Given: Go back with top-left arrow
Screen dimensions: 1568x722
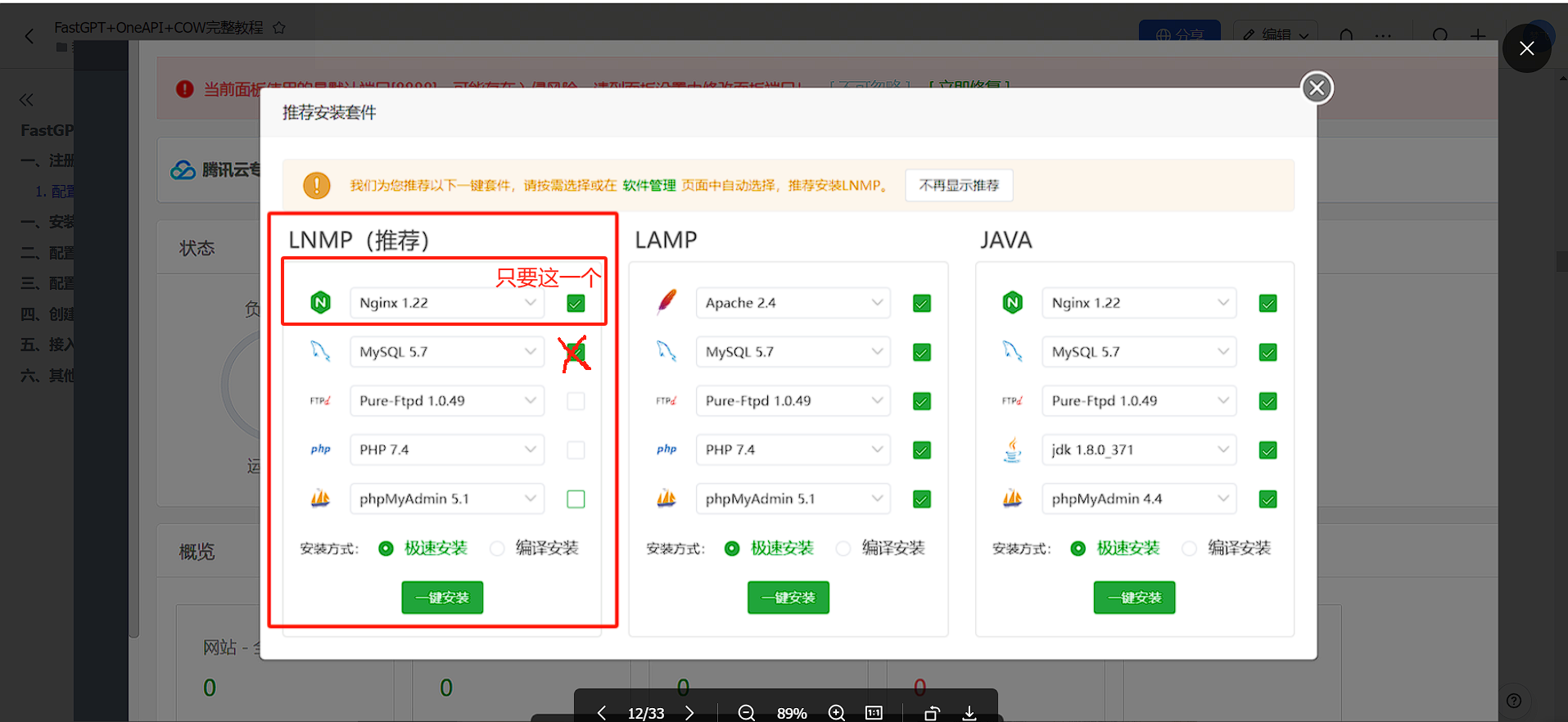Looking at the screenshot, I should pyautogui.click(x=29, y=36).
